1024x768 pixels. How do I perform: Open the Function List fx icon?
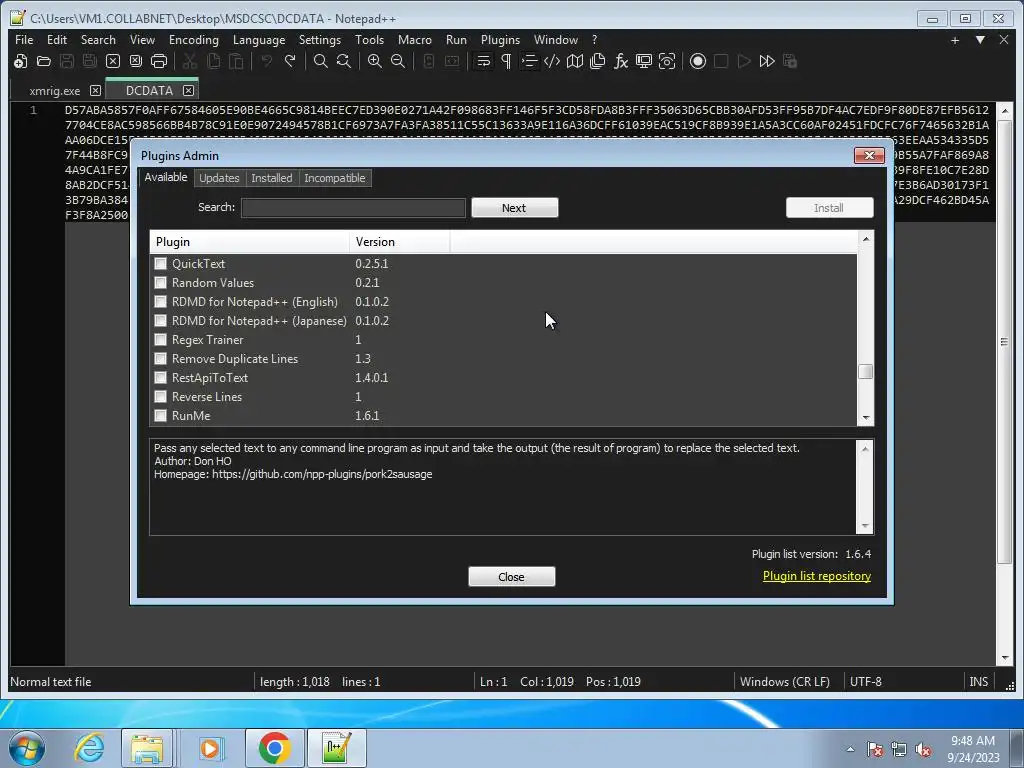(x=620, y=61)
